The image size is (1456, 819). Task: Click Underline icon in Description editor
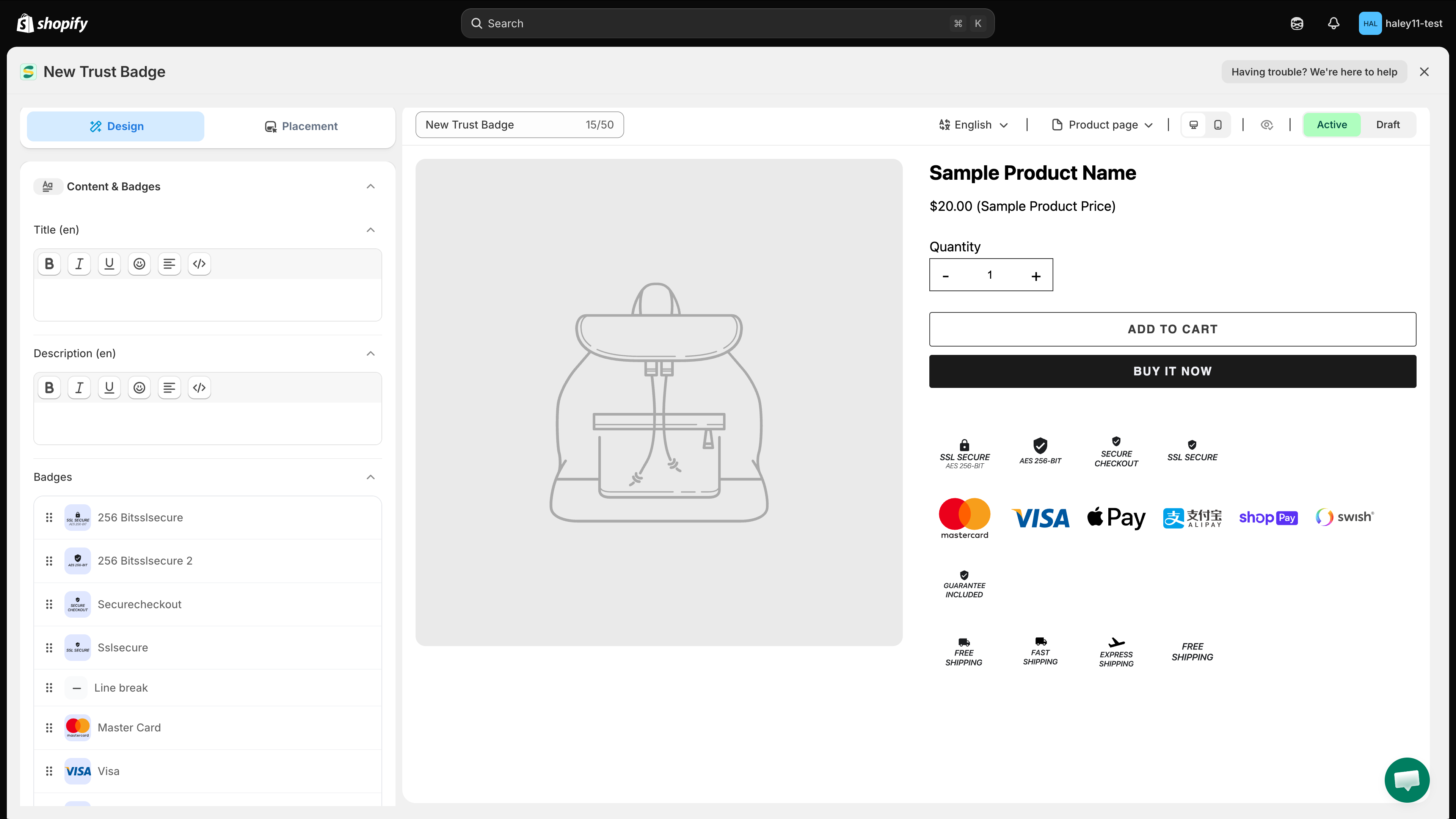[109, 387]
